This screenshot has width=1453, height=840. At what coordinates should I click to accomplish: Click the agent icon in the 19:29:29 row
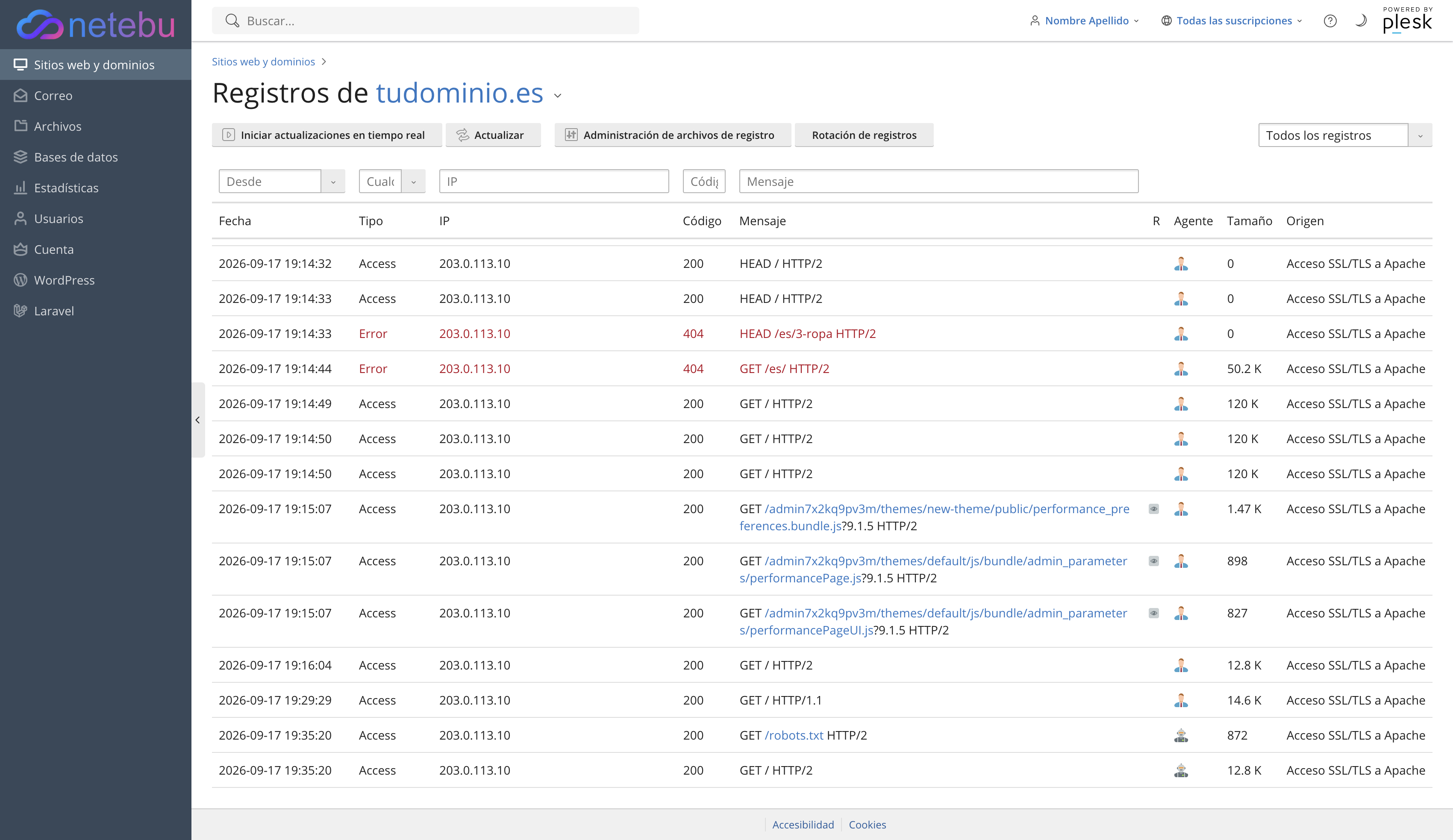point(1181,700)
